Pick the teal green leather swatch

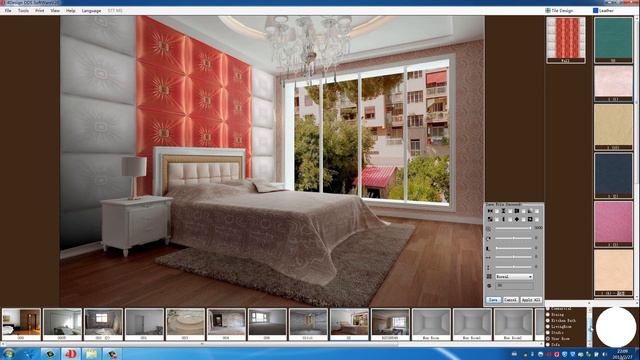613,40
